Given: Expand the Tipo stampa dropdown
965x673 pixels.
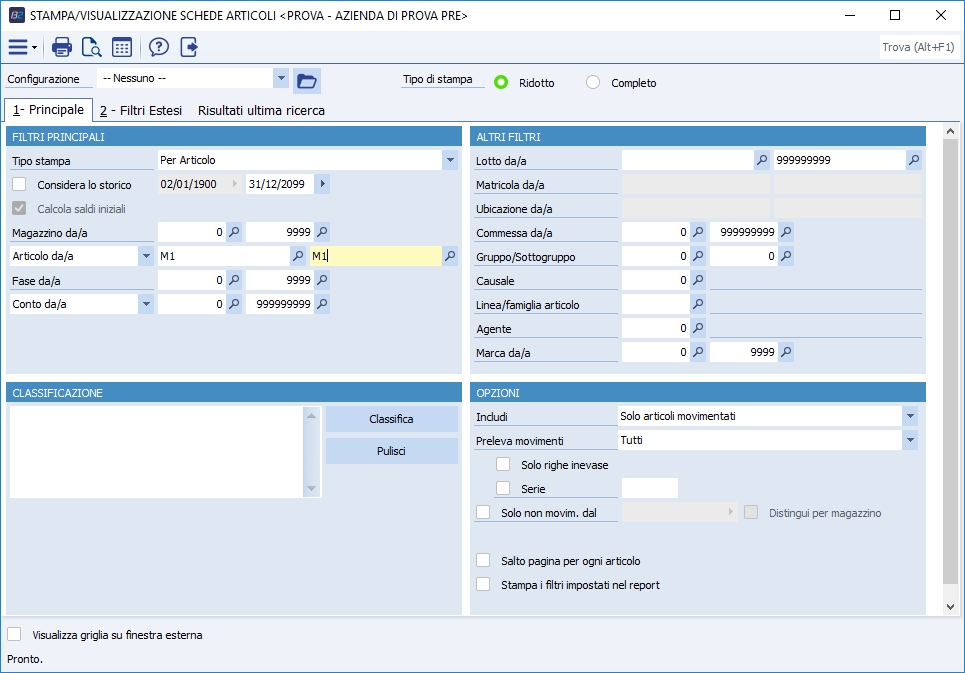Looking at the screenshot, I should click(449, 160).
